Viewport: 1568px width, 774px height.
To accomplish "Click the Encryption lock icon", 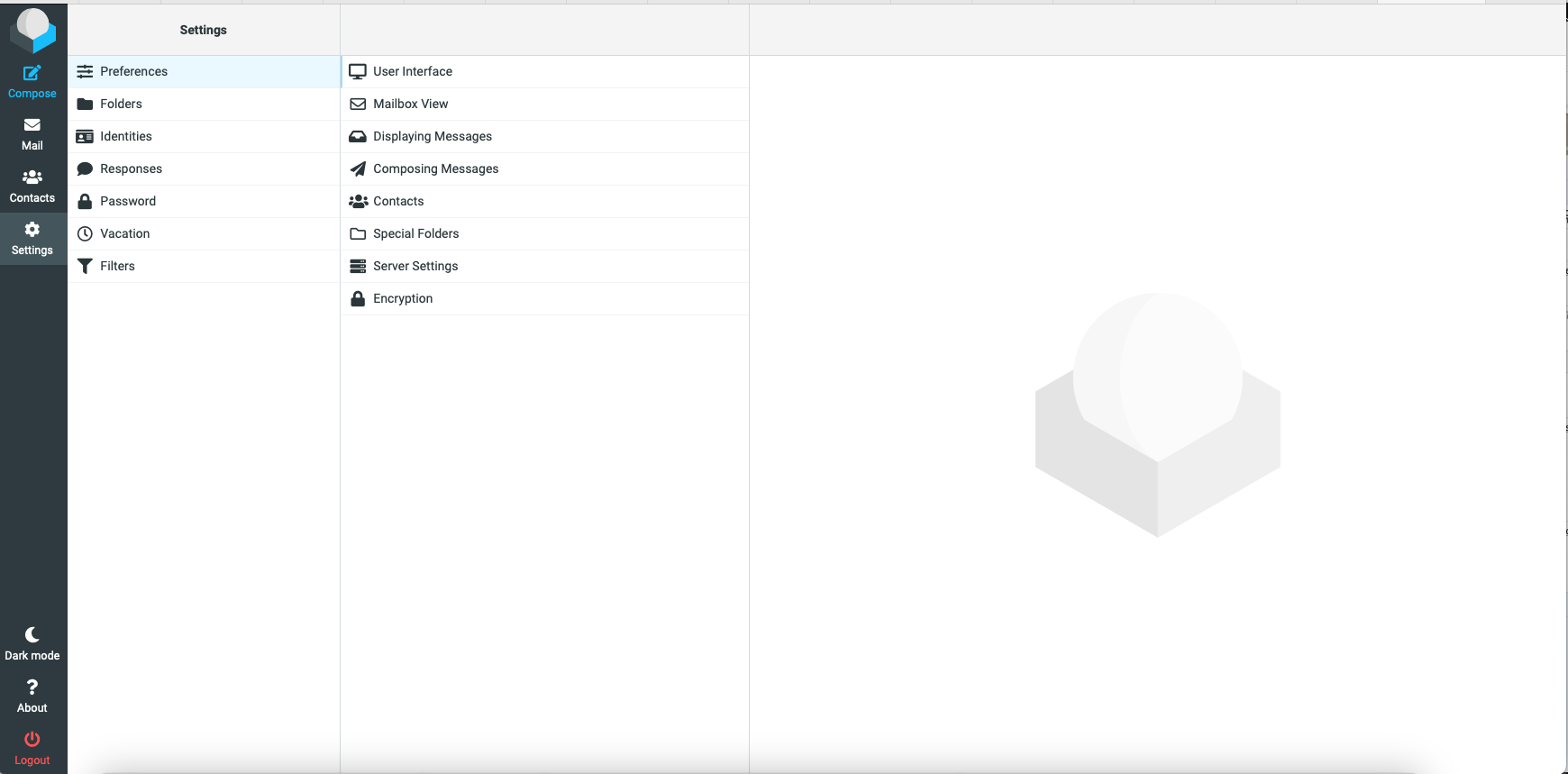I will tap(358, 298).
